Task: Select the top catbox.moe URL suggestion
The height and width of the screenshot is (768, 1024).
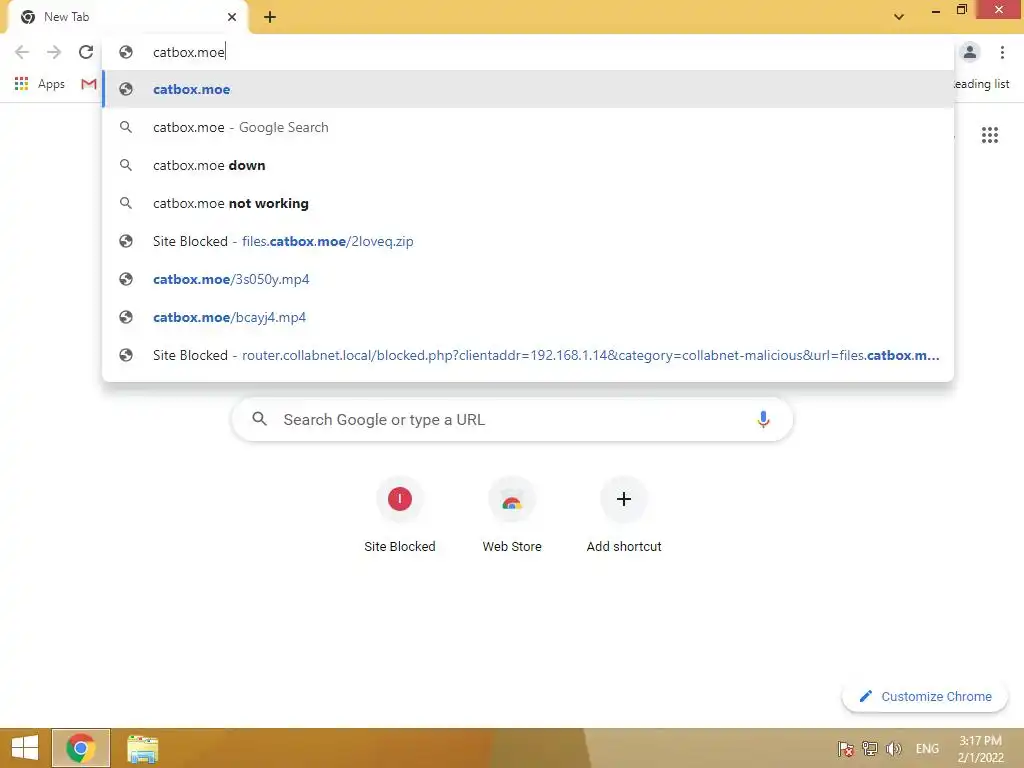Action: pyautogui.click(x=528, y=89)
